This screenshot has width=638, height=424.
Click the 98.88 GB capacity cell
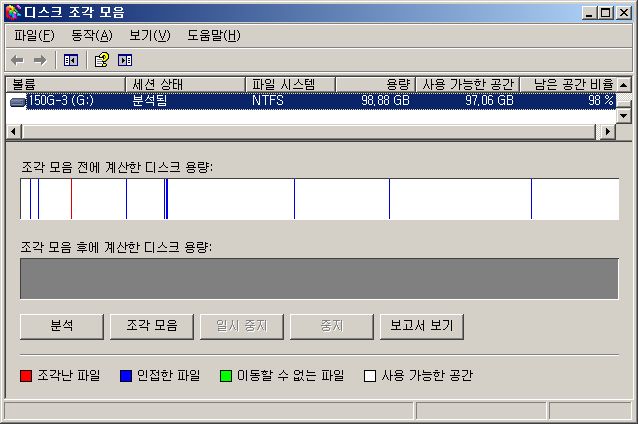(x=385, y=101)
